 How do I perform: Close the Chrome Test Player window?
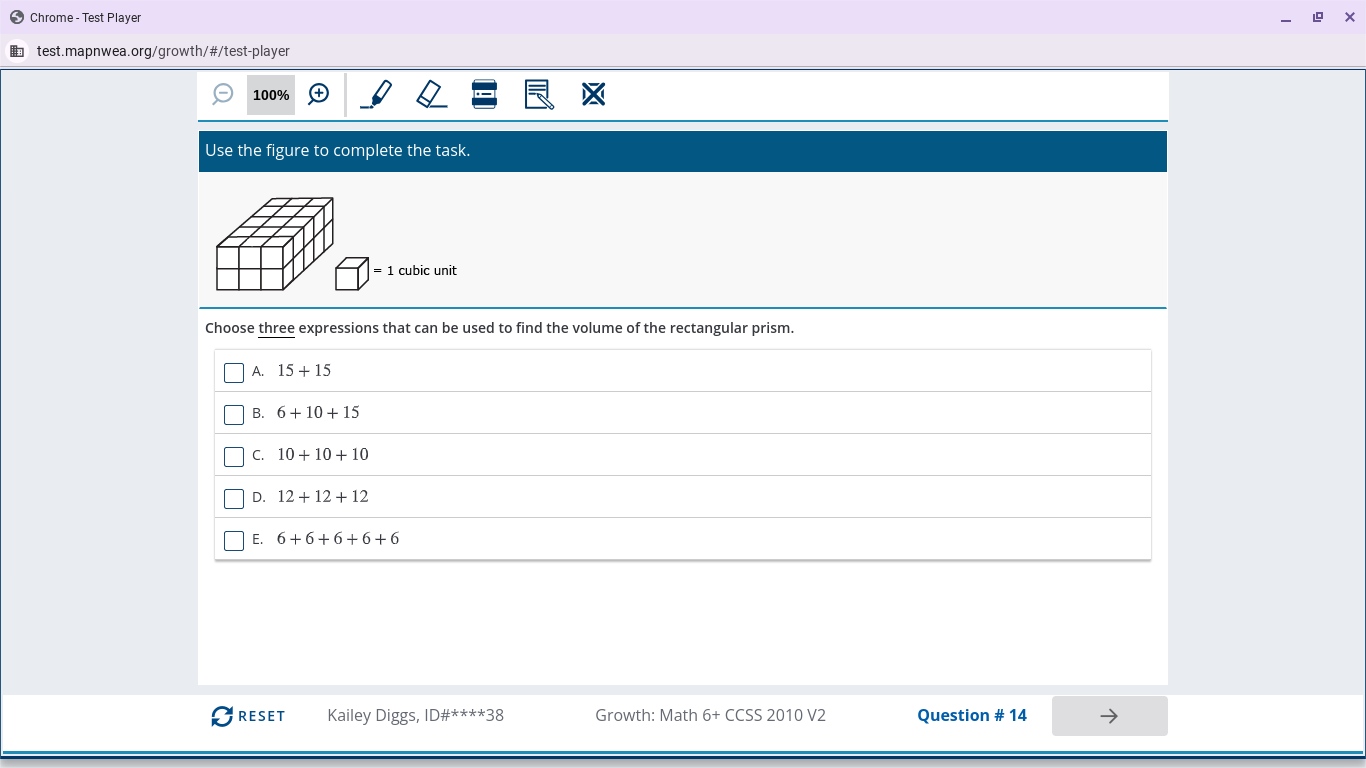(1350, 17)
